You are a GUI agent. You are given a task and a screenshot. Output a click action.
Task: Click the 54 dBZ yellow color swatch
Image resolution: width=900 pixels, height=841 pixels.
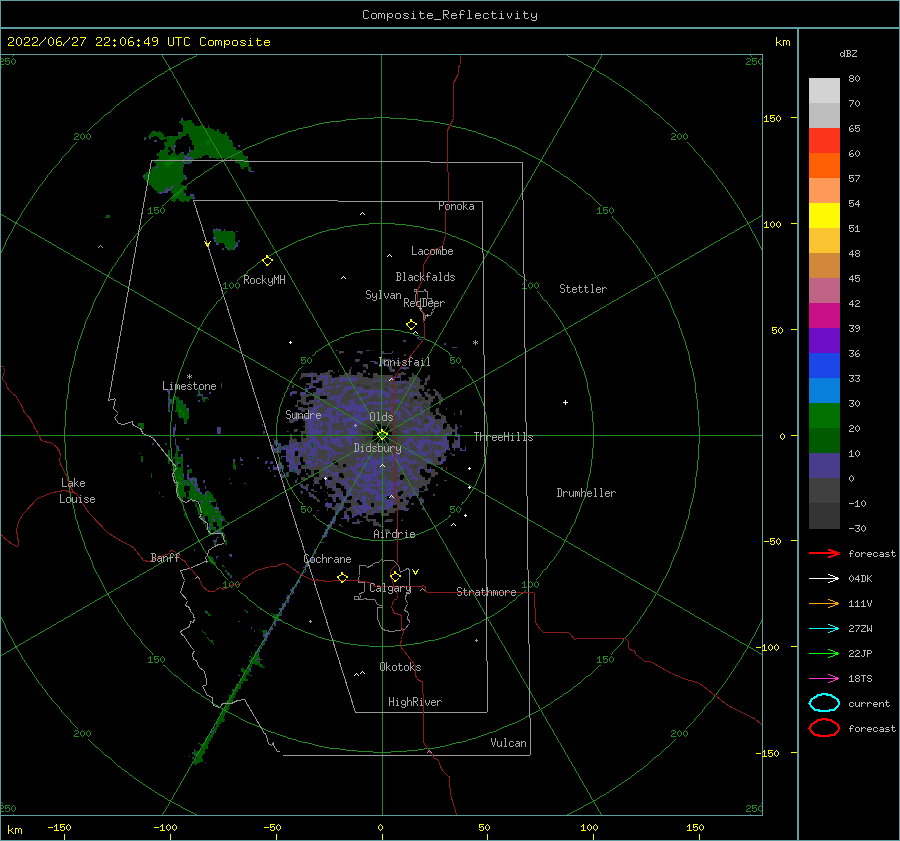click(x=824, y=215)
